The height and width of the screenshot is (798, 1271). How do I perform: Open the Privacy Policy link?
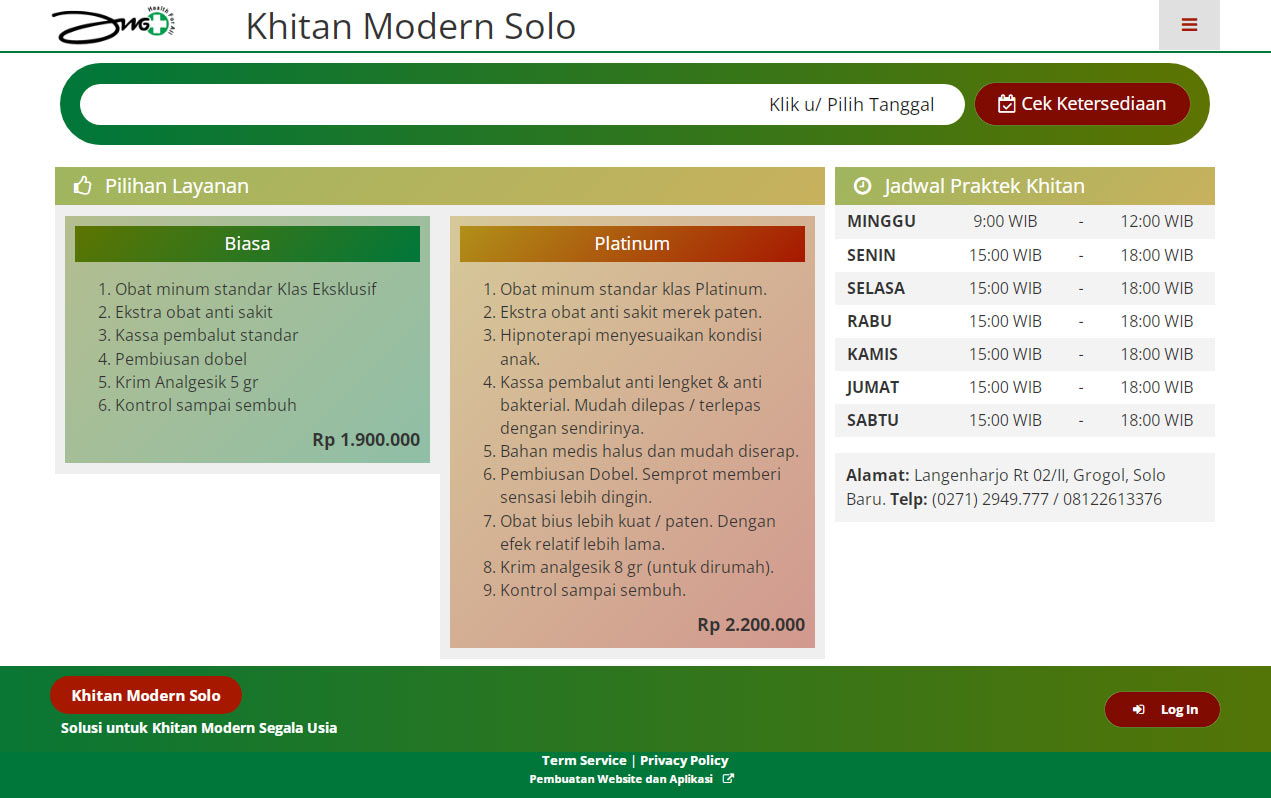tap(684, 760)
